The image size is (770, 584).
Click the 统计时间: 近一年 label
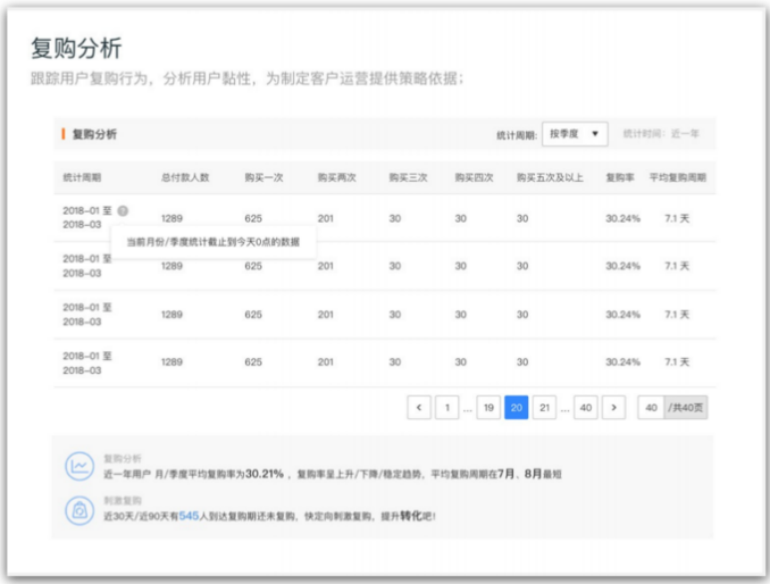[661, 134]
